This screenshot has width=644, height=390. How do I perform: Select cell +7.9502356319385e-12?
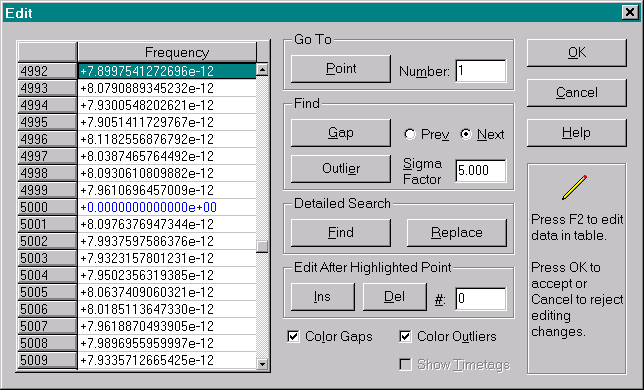tap(167, 275)
